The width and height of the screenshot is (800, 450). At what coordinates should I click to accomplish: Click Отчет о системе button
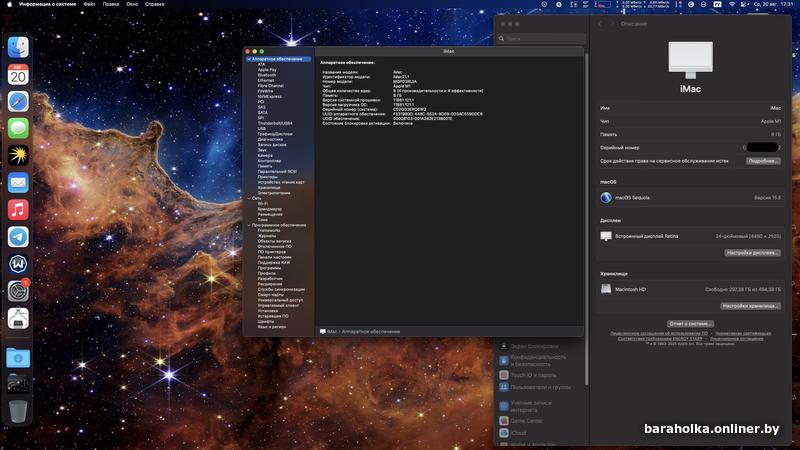pos(690,324)
